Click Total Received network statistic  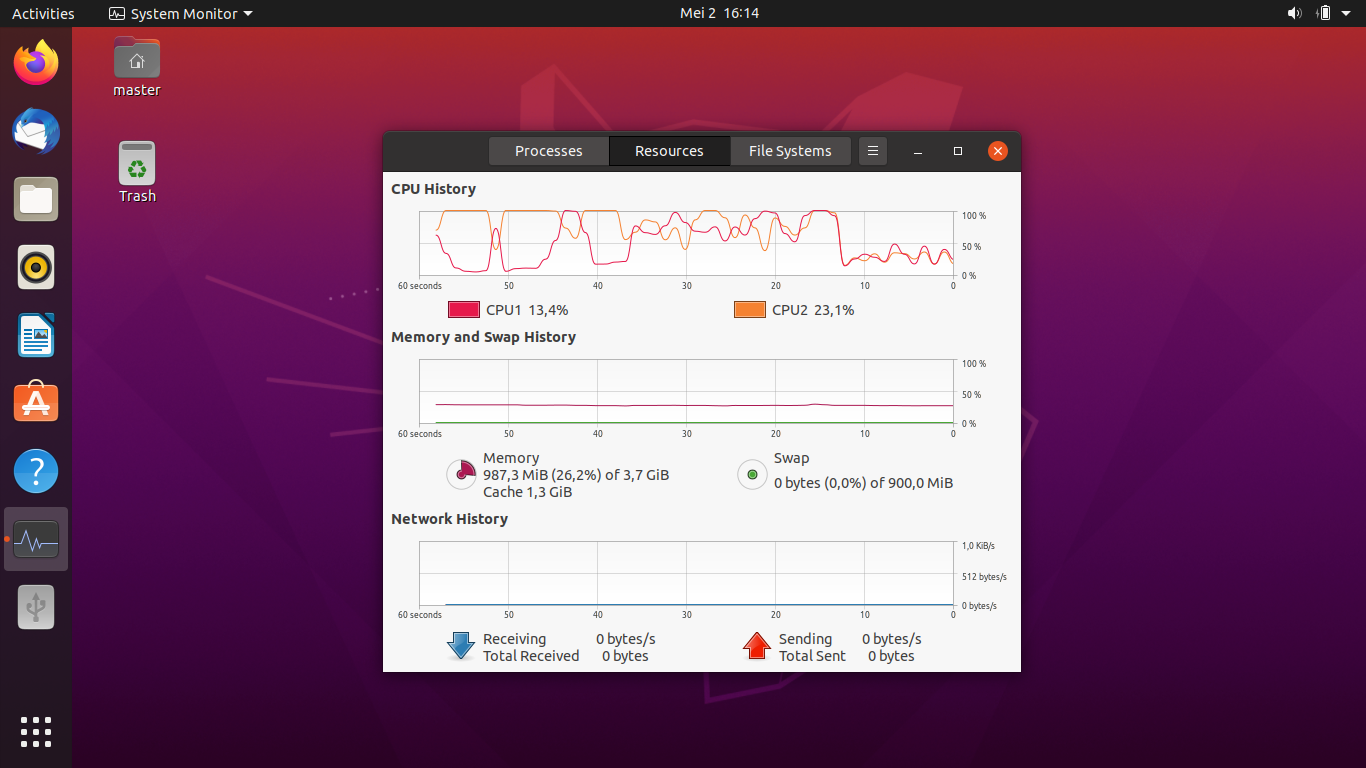[530, 655]
